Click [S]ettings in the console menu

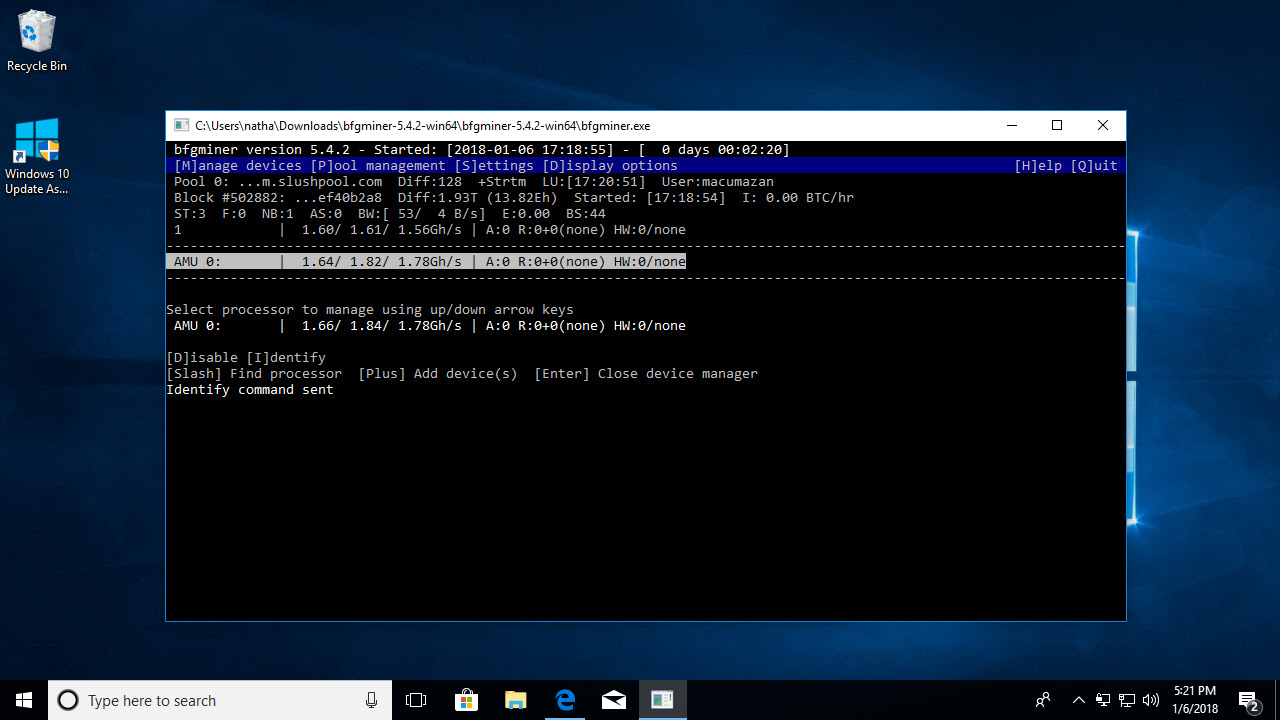(x=494, y=166)
